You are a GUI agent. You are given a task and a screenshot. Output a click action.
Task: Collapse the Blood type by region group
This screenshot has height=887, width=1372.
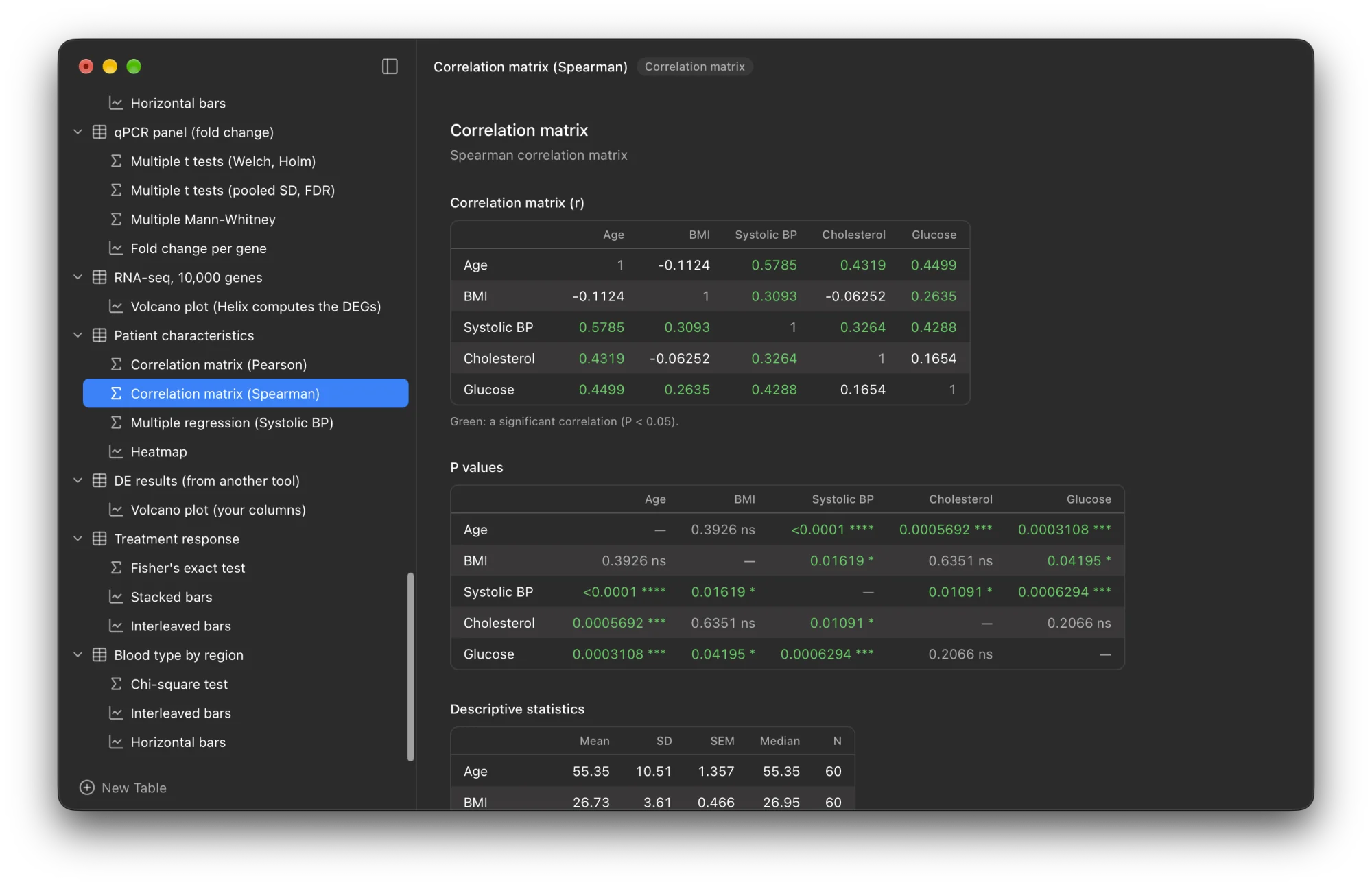[x=78, y=654]
